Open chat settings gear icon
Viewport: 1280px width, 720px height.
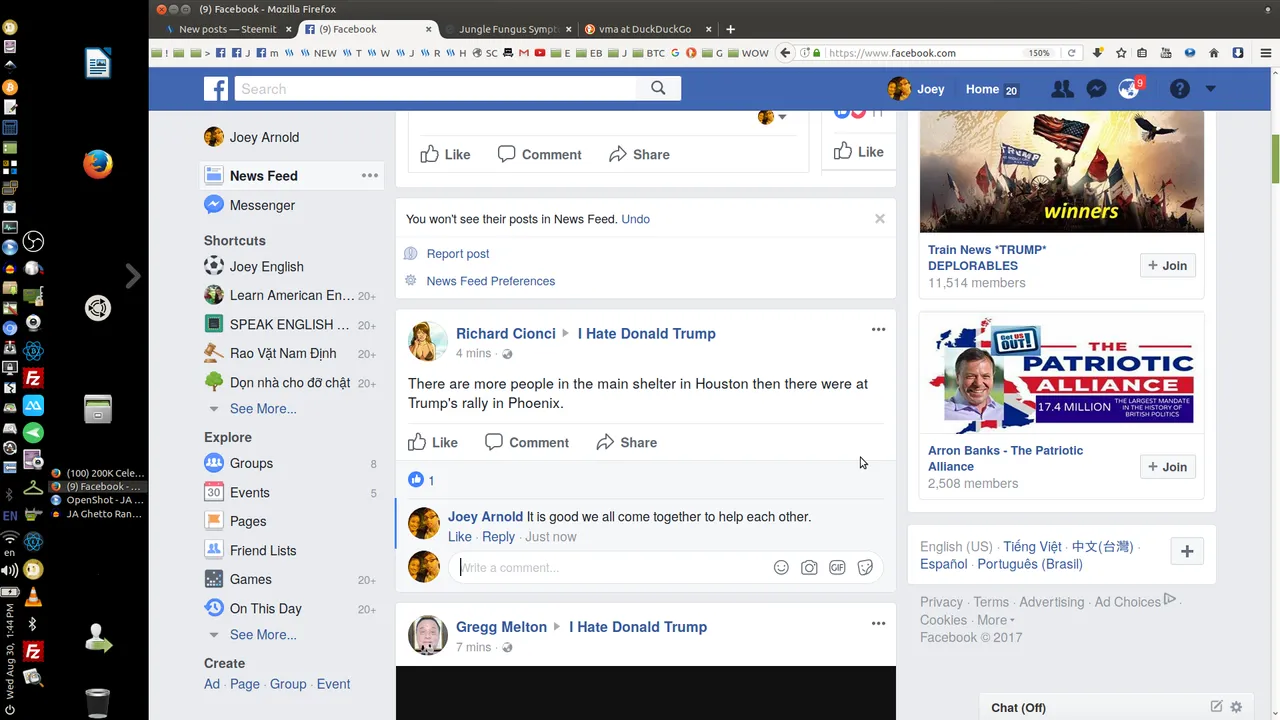1236,707
